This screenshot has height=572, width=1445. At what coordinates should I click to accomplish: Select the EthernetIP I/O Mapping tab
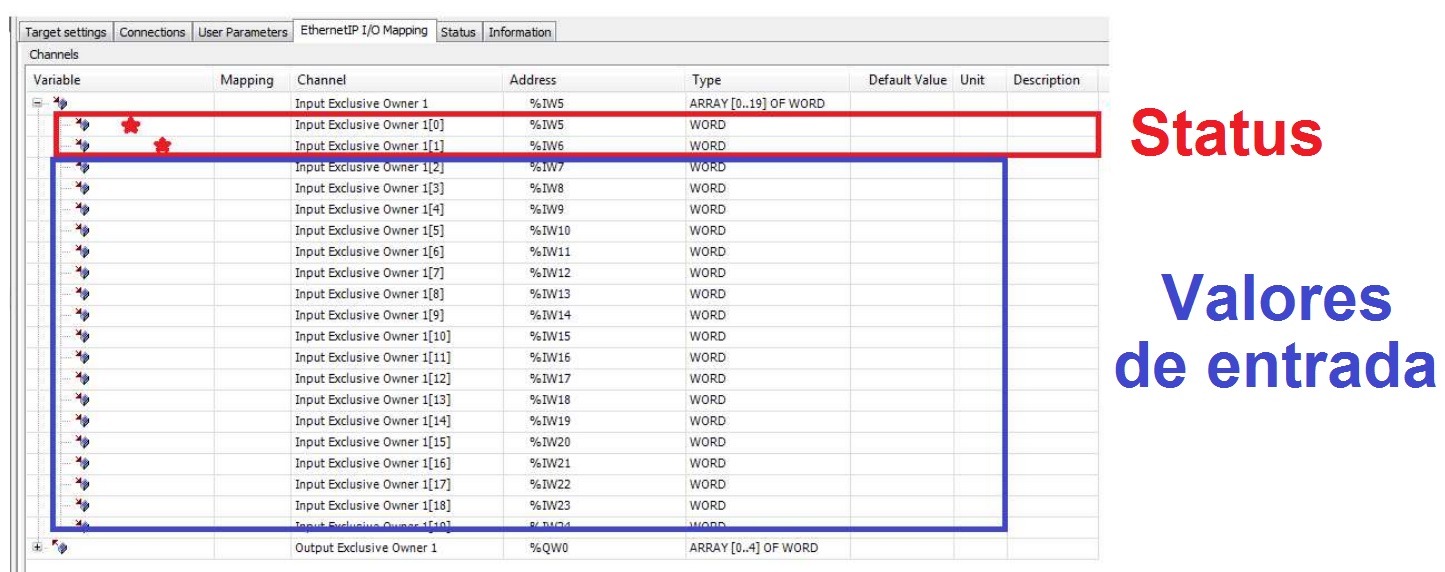pyautogui.click(x=364, y=30)
